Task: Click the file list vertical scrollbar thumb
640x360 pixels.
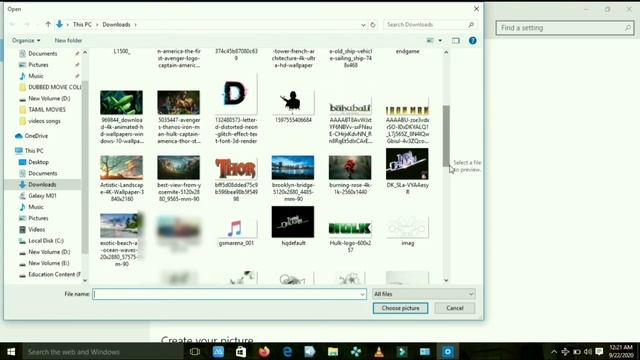Action: [446, 136]
